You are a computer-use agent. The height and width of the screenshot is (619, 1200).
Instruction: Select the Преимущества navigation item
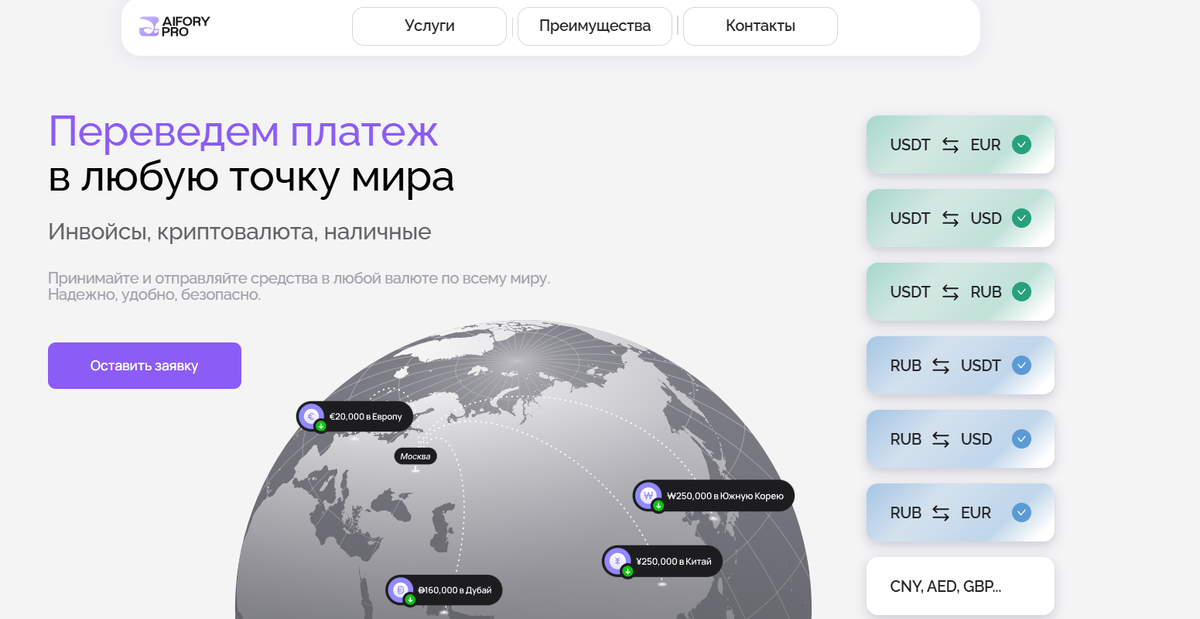[594, 26]
